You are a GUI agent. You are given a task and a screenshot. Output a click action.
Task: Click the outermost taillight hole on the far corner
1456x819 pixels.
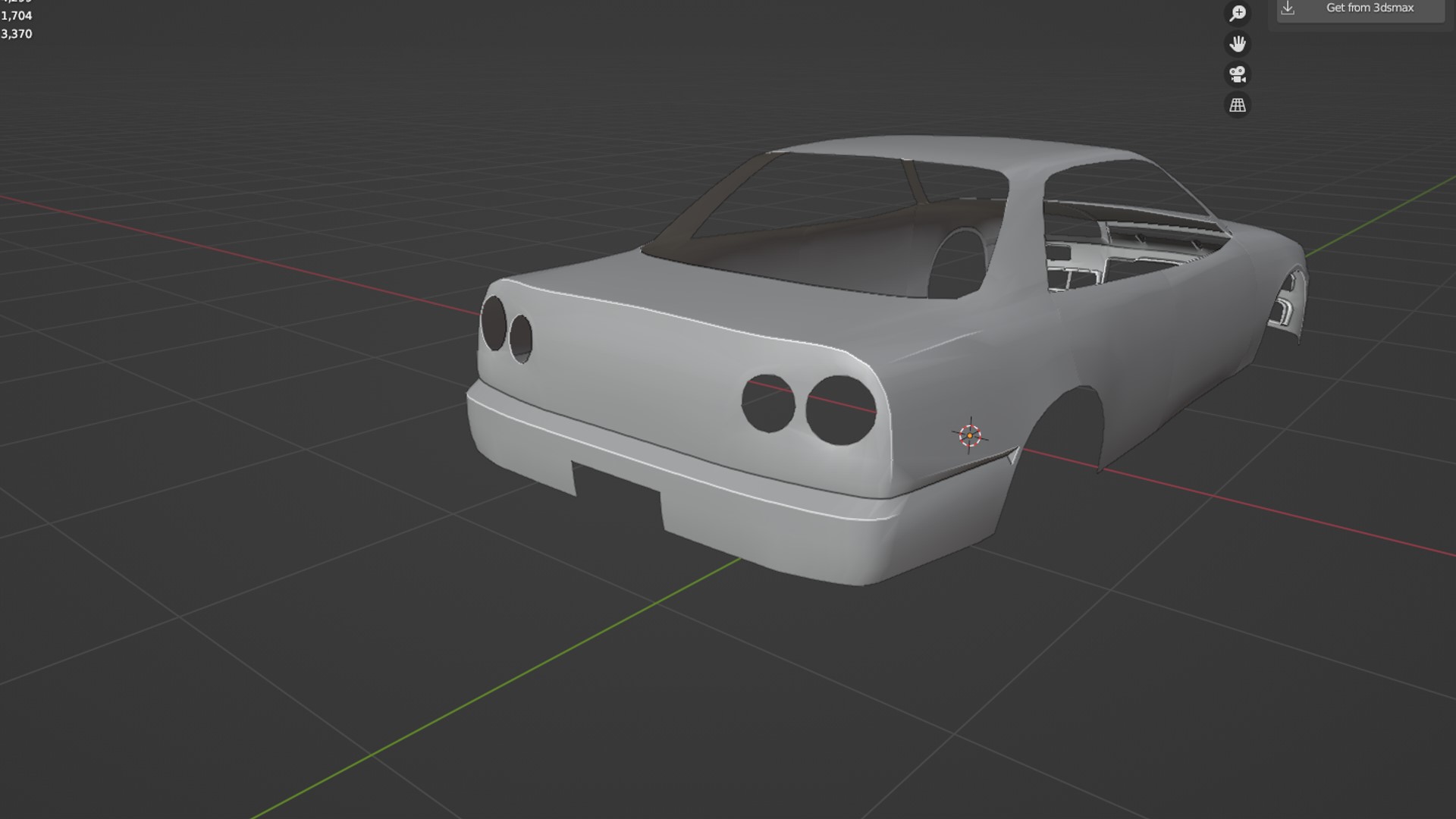point(493,323)
